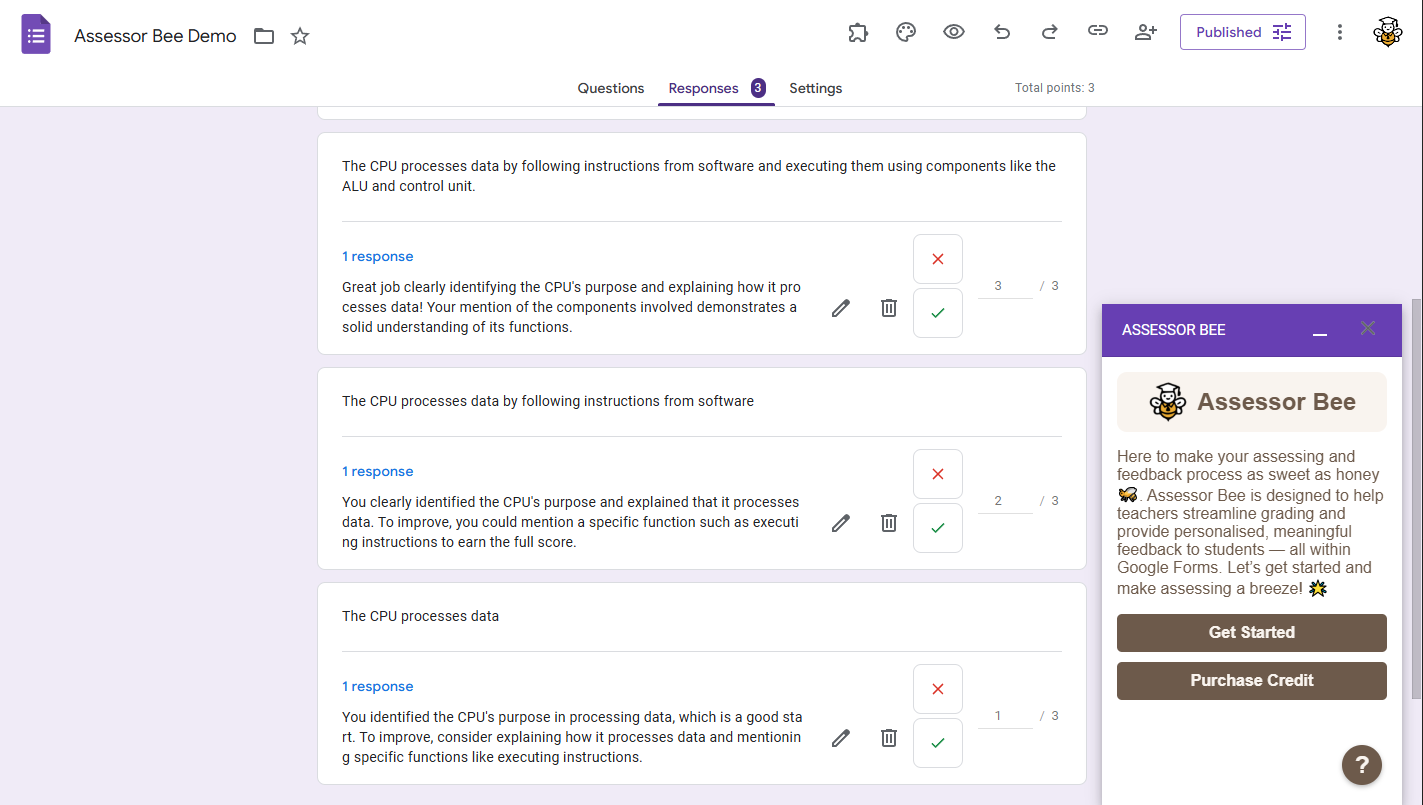Open the help question mark button
1423x805 pixels.
point(1362,766)
